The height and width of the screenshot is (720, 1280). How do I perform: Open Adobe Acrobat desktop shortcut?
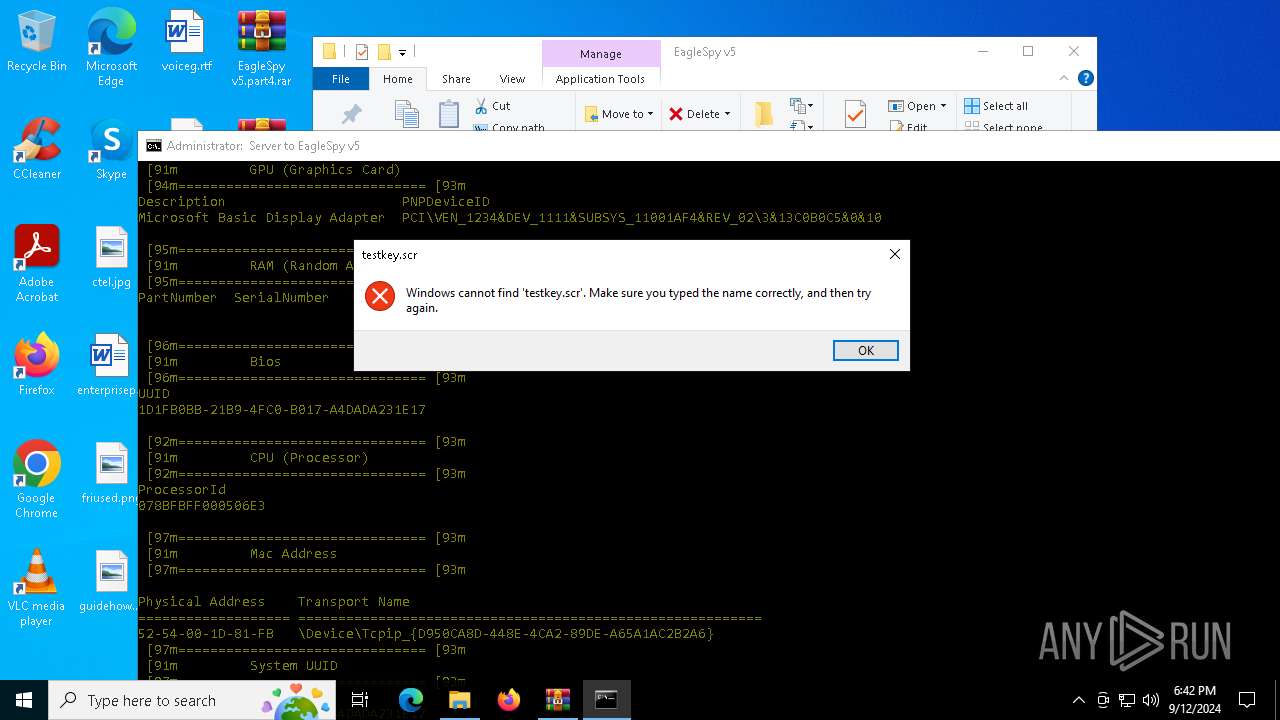click(37, 264)
